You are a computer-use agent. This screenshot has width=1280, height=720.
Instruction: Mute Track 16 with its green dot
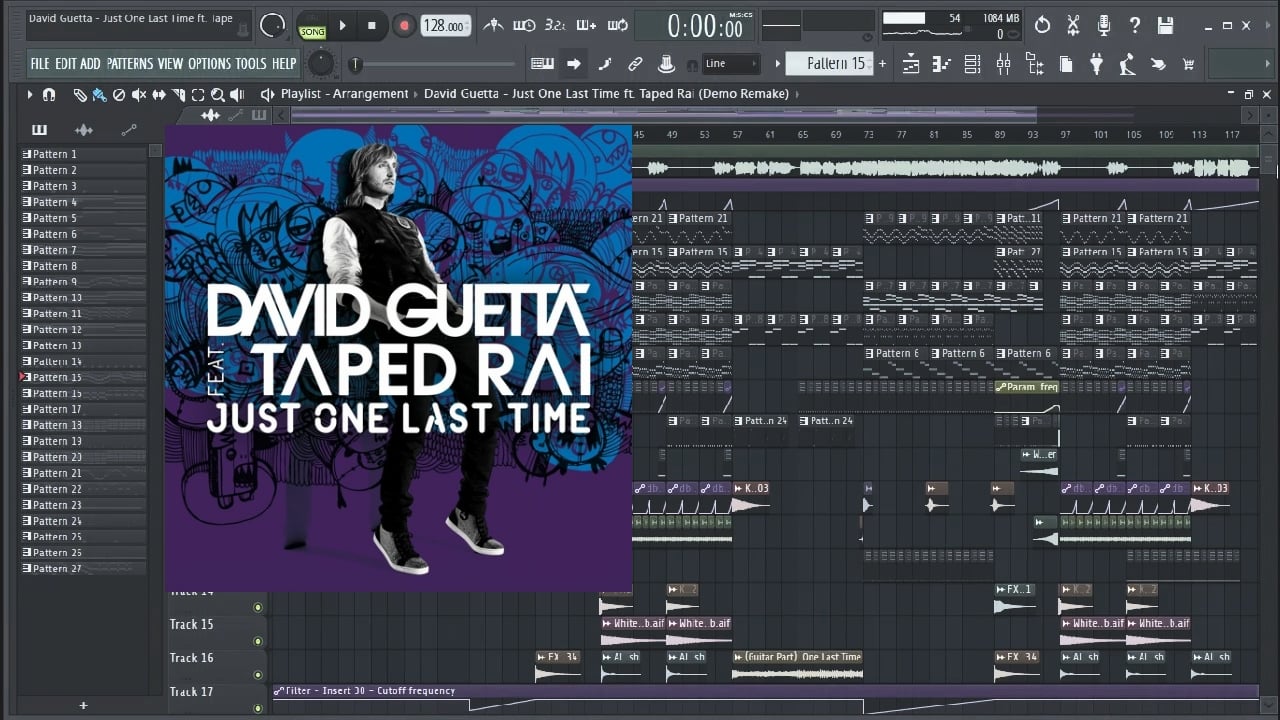point(258,675)
